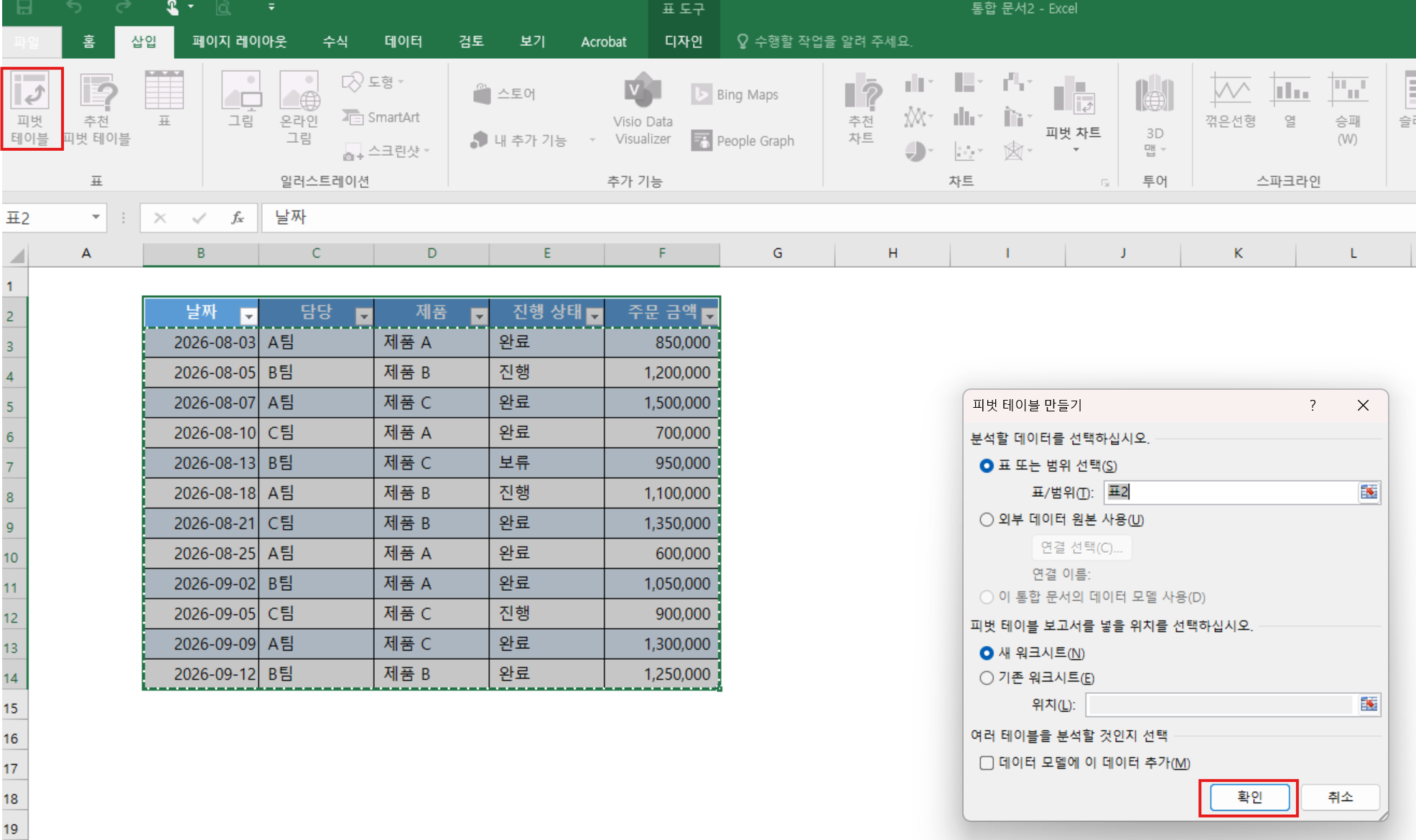Expand 피벗 차트 dropdown arrow
1416x840 pixels.
pyautogui.click(x=1076, y=149)
